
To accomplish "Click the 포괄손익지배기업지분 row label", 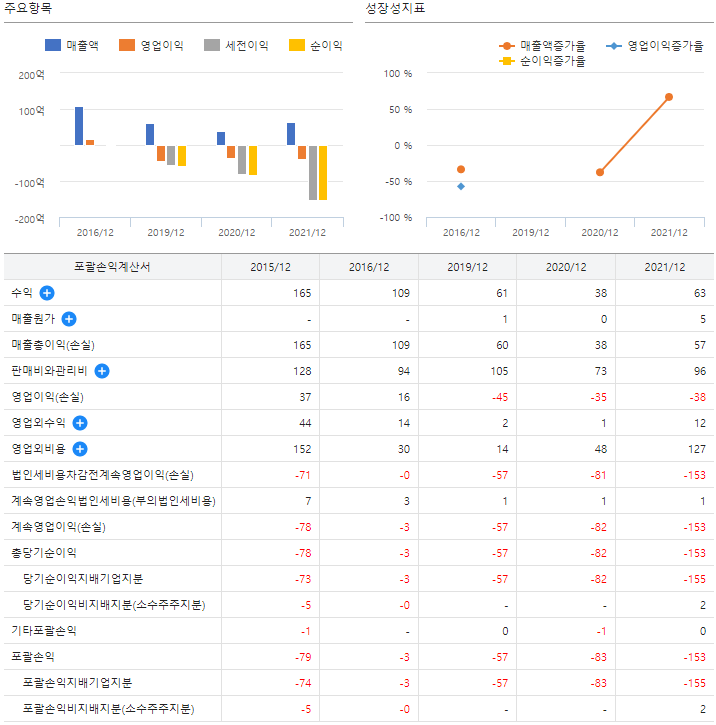I will coord(78,682).
